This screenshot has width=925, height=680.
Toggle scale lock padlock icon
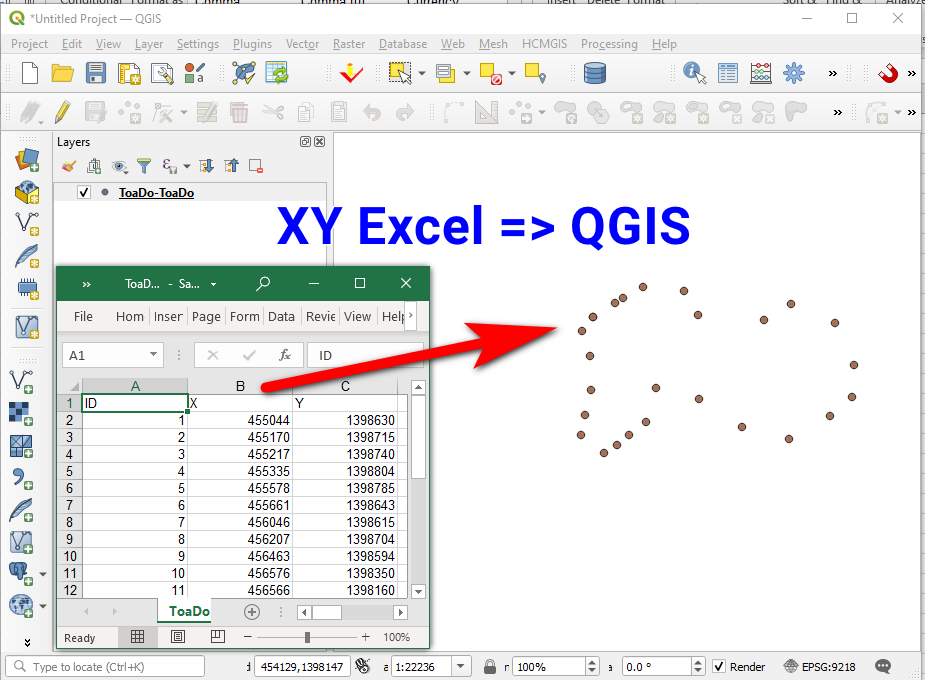pyautogui.click(x=490, y=666)
